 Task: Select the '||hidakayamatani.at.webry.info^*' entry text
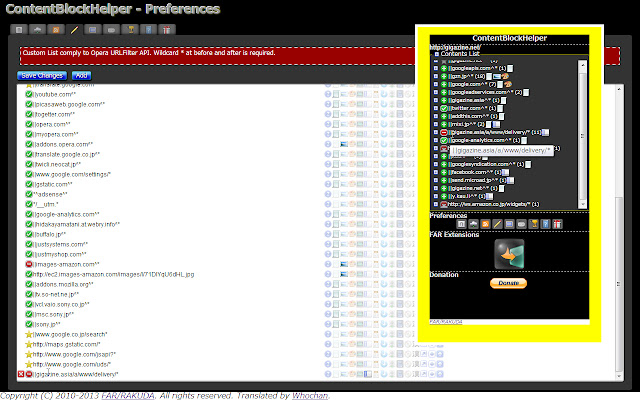76,224
